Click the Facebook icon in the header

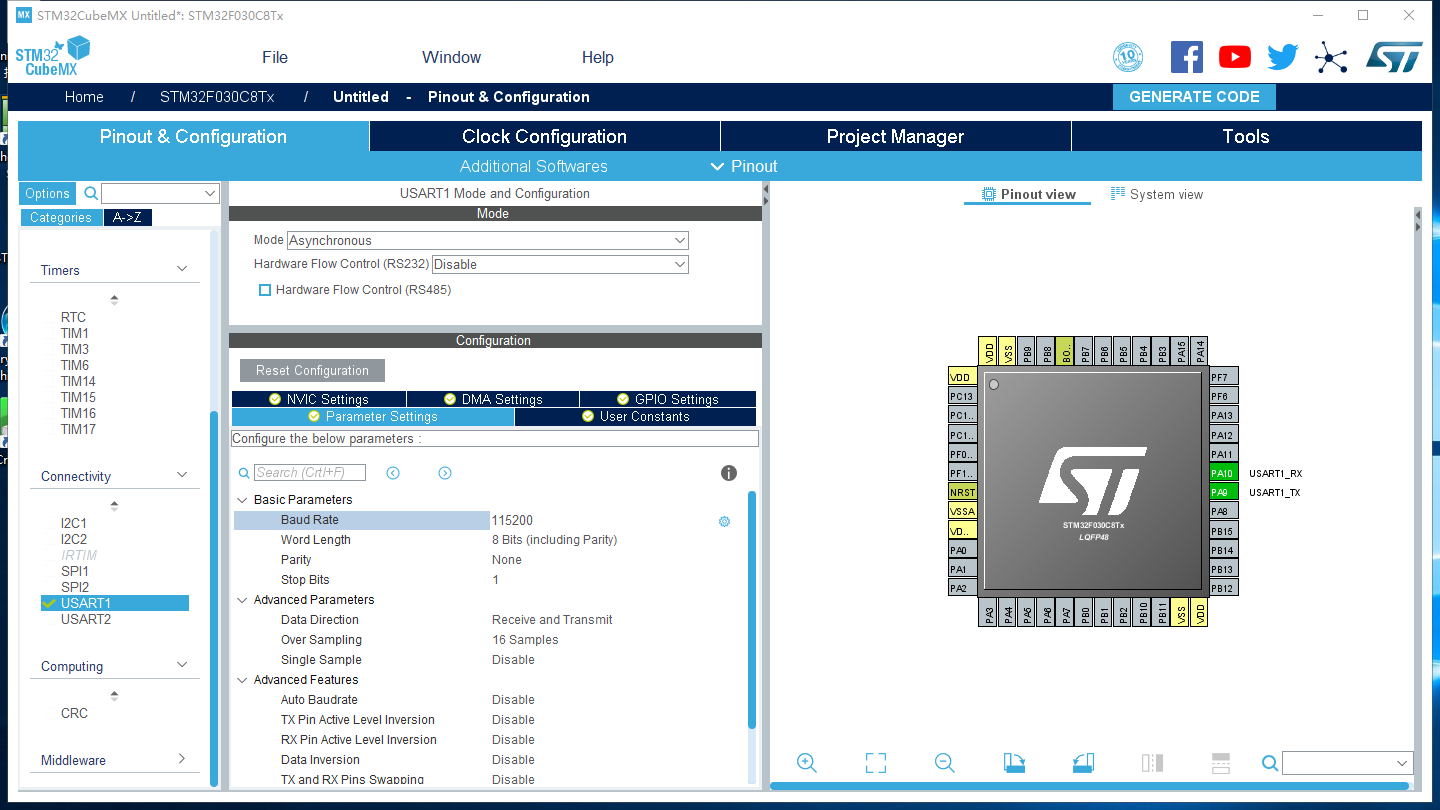click(x=1187, y=56)
